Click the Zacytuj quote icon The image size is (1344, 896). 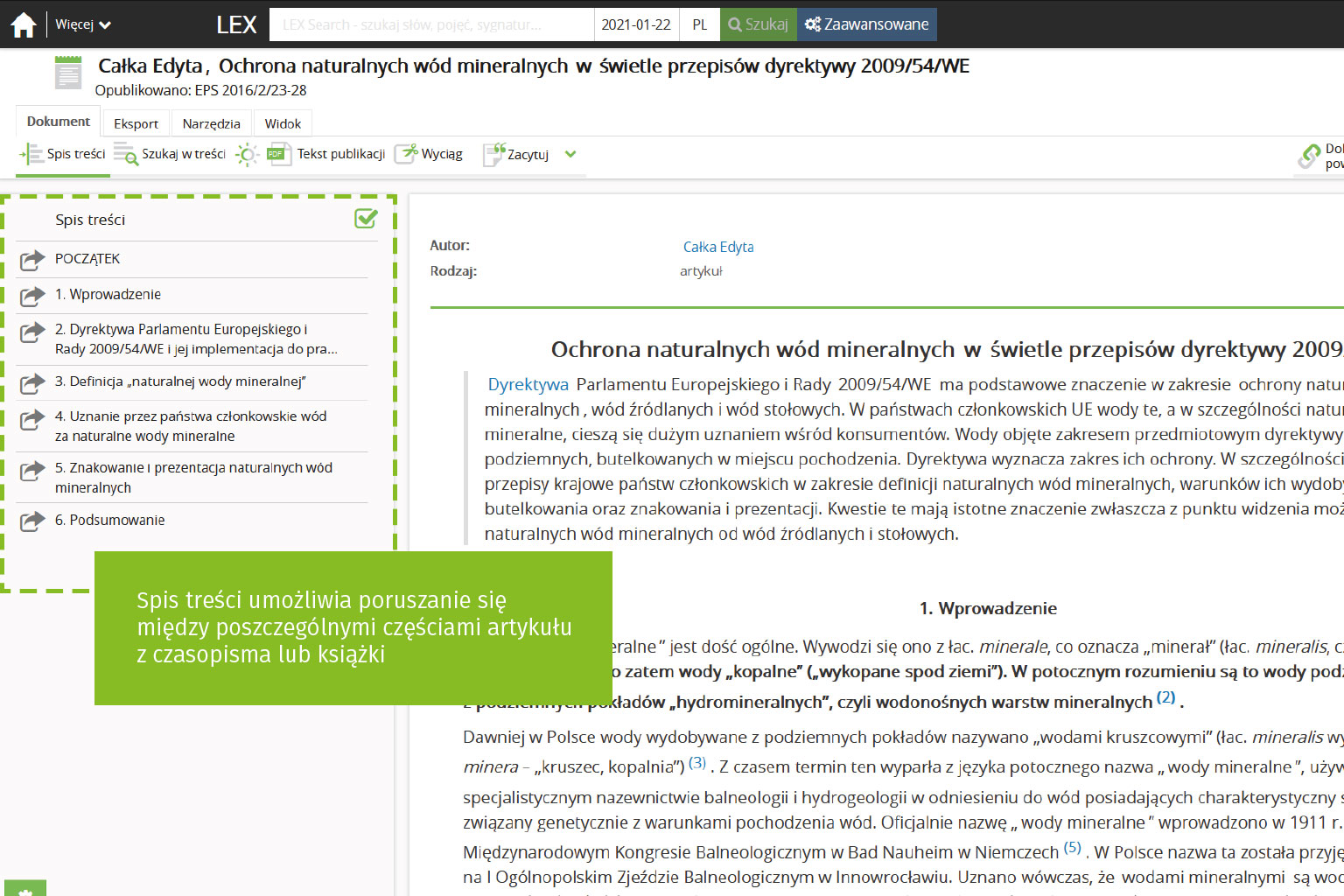(494, 154)
